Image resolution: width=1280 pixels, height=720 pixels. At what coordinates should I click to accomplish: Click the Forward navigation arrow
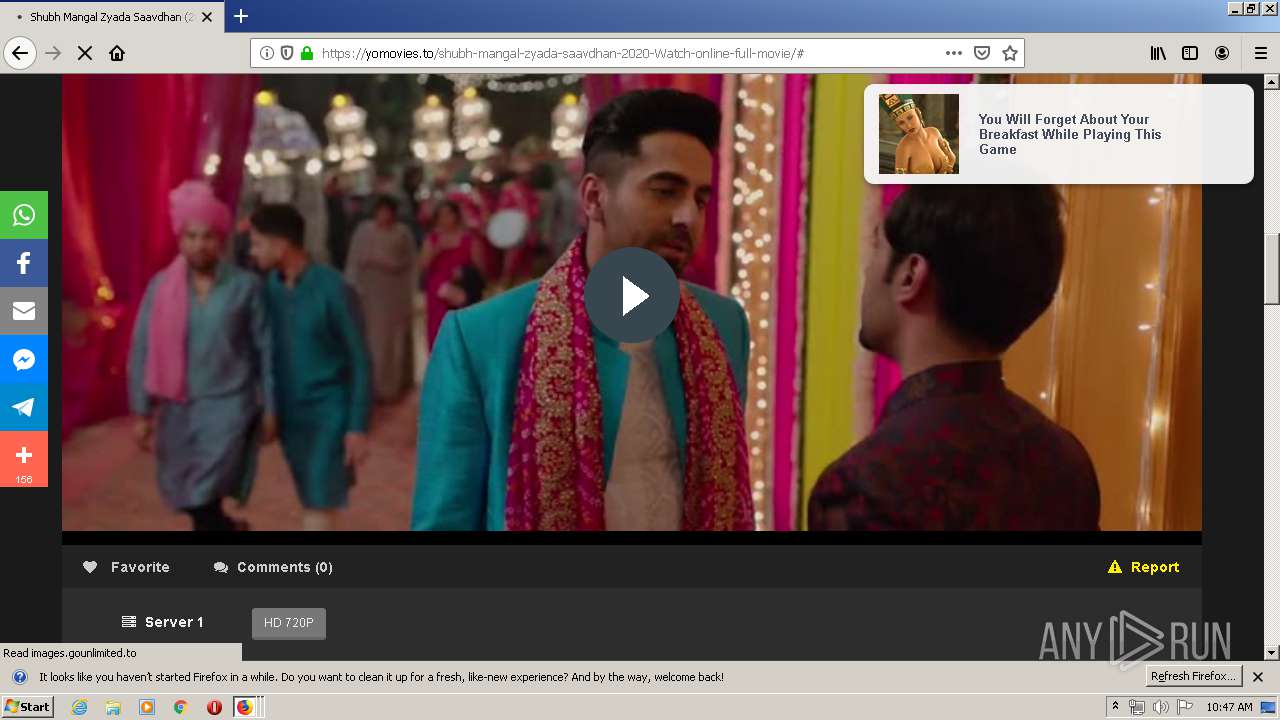coord(54,53)
